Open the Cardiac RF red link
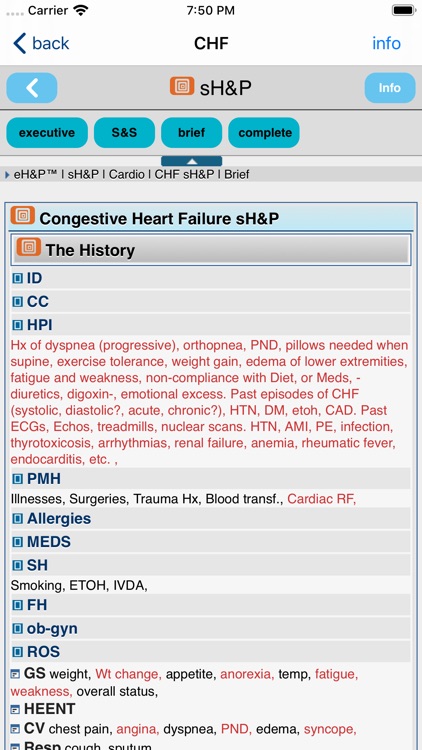The width and height of the screenshot is (422, 750). [x=322, y=499]
